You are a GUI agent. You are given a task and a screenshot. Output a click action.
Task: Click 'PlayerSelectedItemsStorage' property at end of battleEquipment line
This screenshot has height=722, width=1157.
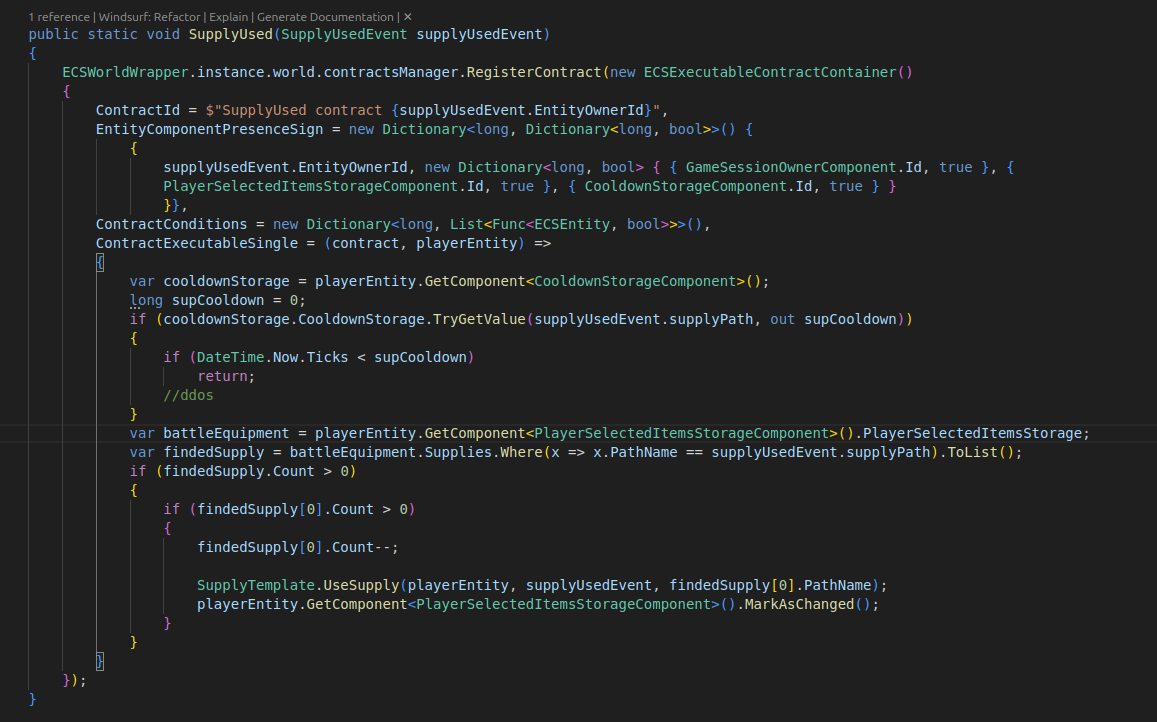coord(972,433)
